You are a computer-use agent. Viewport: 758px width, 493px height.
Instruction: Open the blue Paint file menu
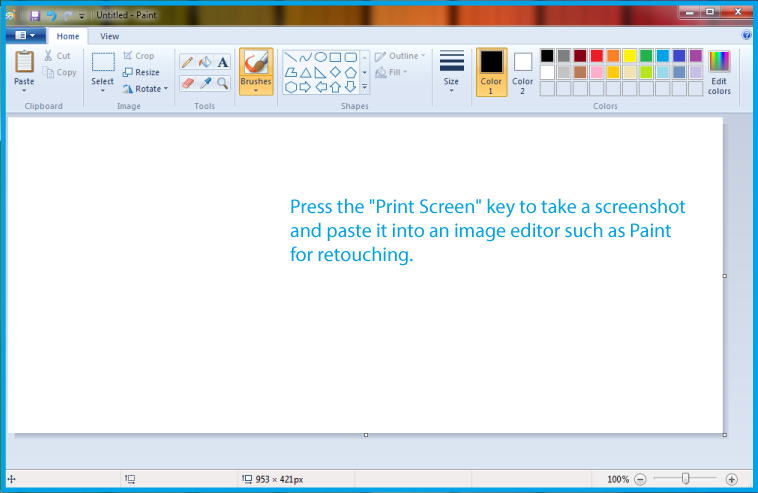pyautogui.click(x=25, y=35)
